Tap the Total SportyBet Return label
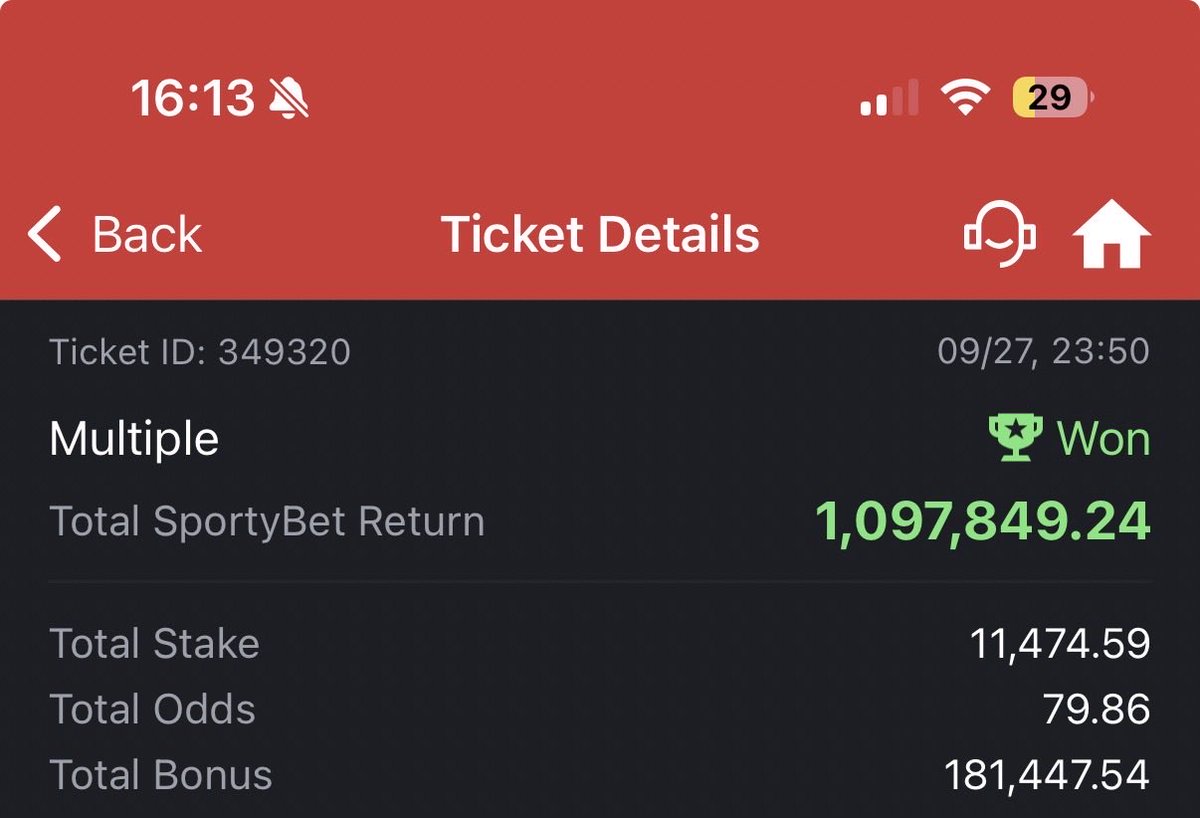This screenshot has height=818, width=1200. pos(267,522)
